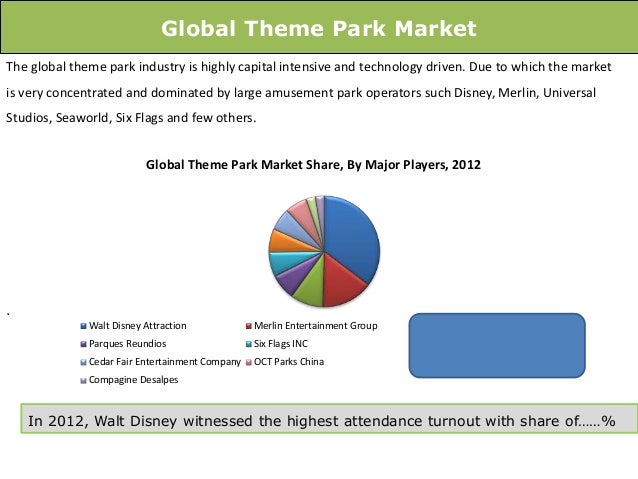Click the Six Flags INC legend swatch
This screenshot has height=479, width=638.
point(249,344)
